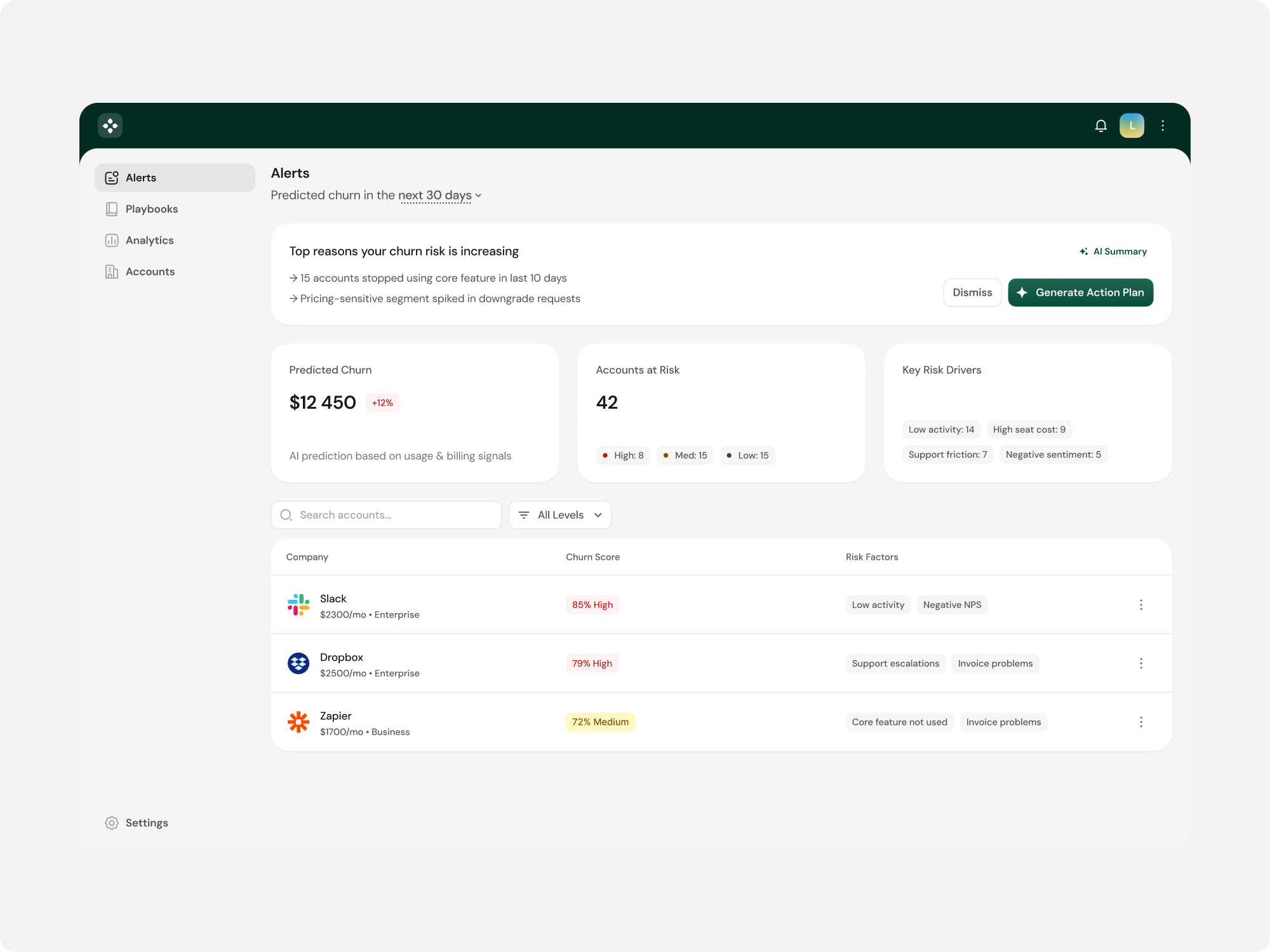Screen dimensions: 1270x952
Task: Open the Slack company name
Action: [333, 598]
